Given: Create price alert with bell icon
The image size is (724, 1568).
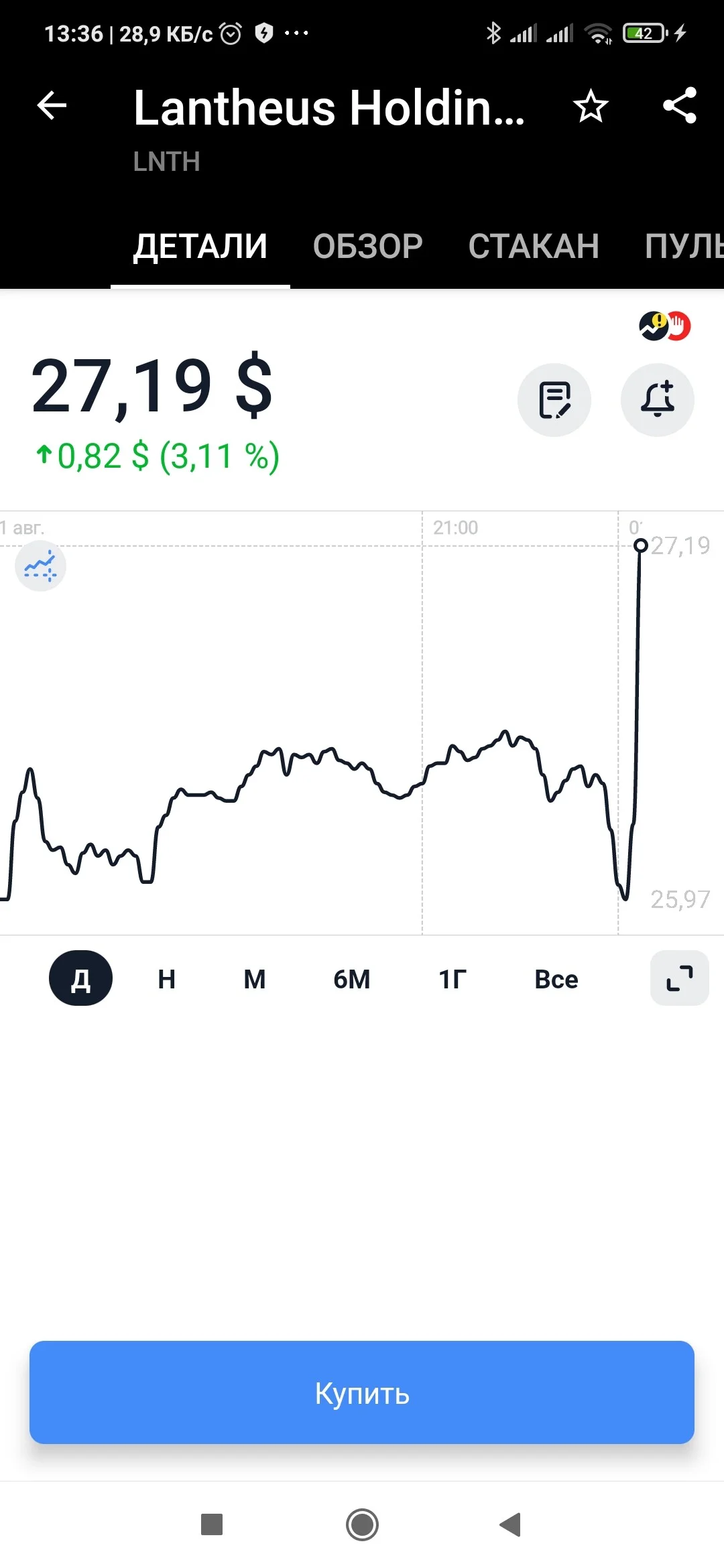Looking at the screenshot, I should pos(658,400).
